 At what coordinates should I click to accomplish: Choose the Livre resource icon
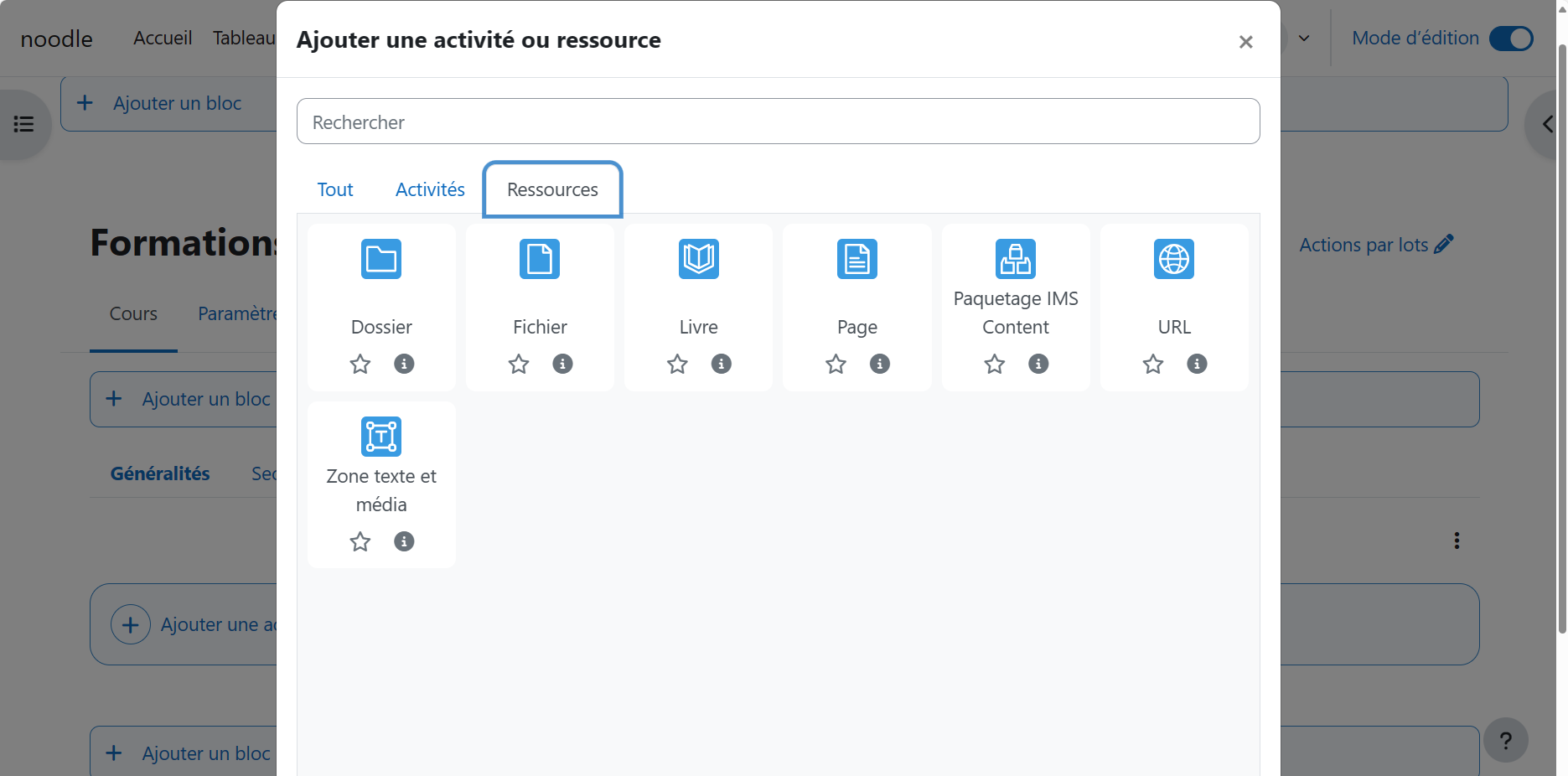[699, 259]
